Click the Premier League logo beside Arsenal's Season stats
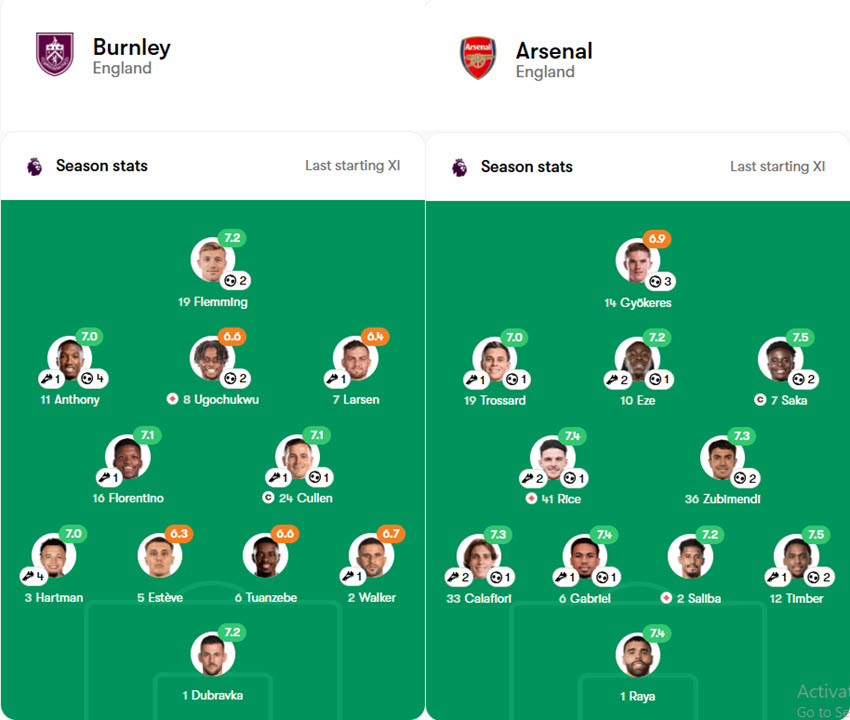Screen dimensions: 850x720 click(460, 166)
